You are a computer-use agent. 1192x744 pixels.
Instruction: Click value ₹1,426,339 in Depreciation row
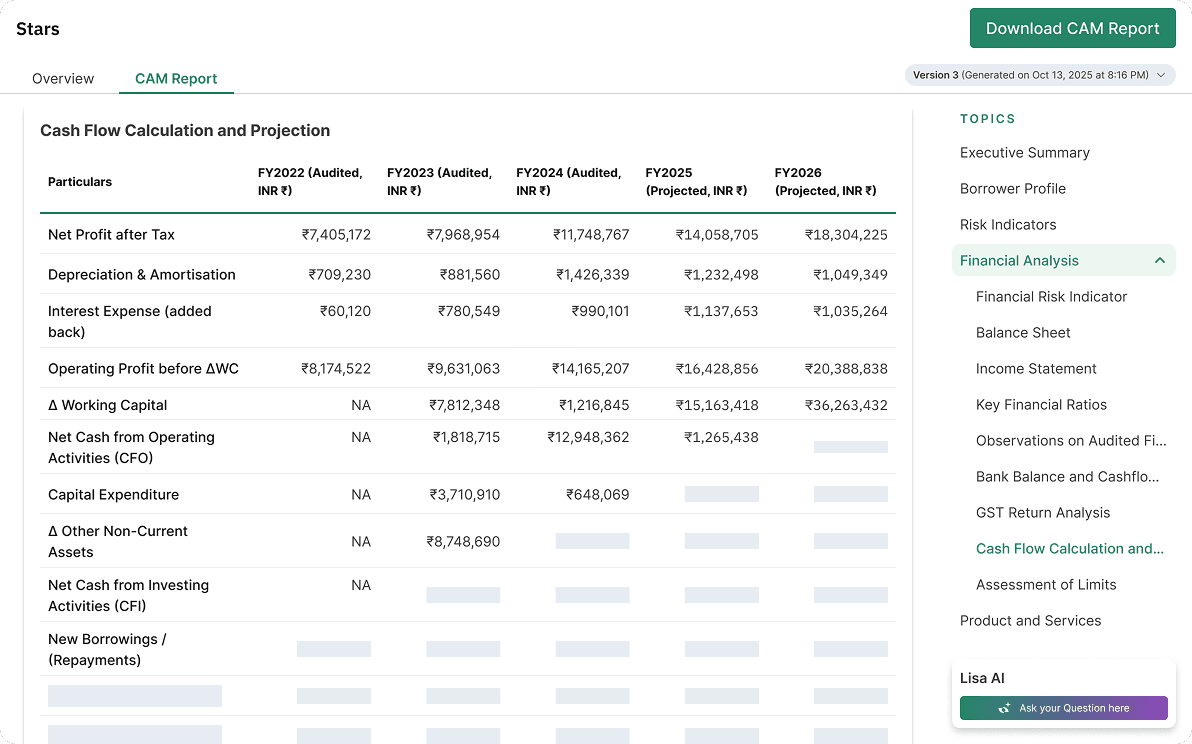(x=592, y=274)
